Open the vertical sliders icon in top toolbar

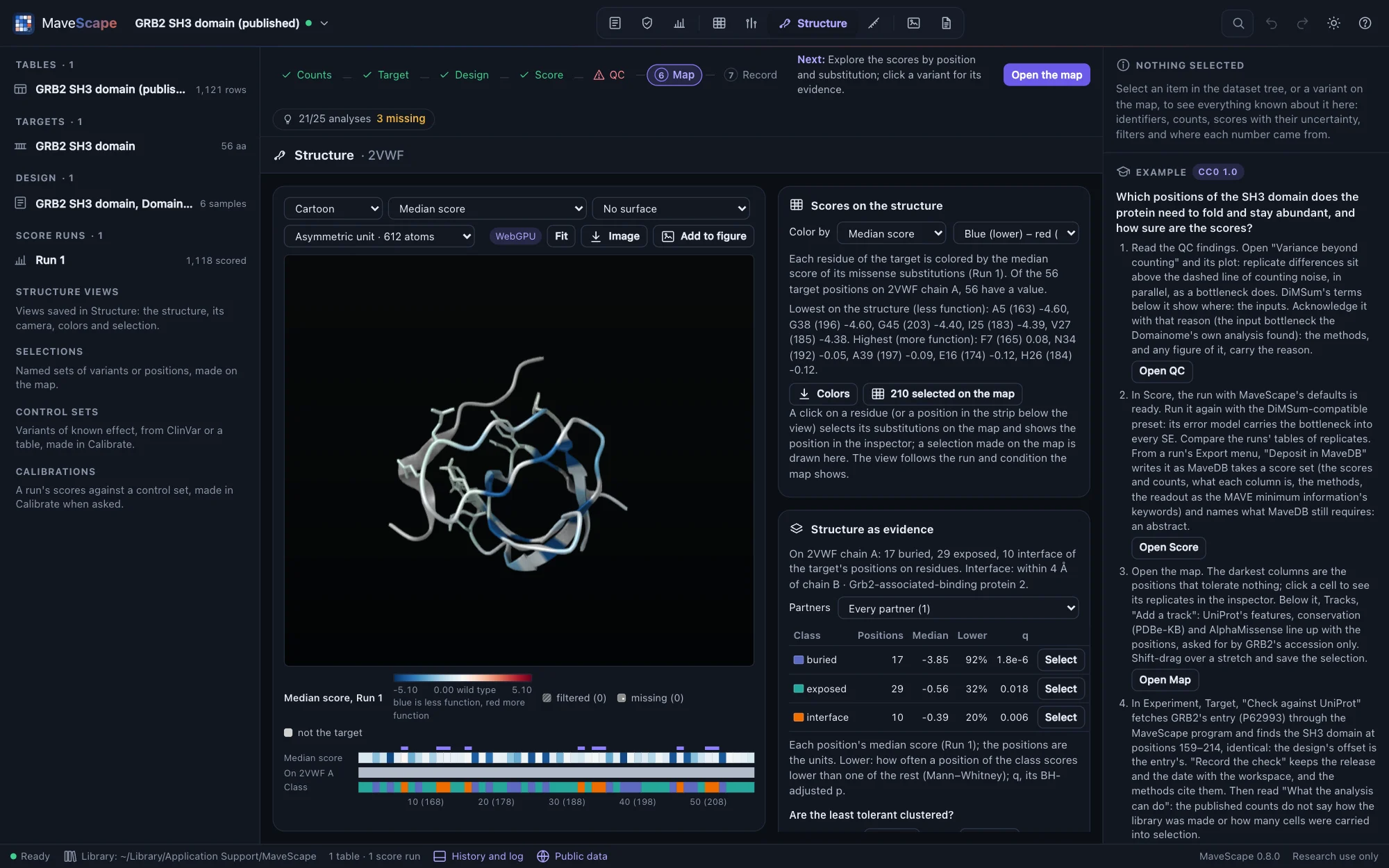[751, 23]
